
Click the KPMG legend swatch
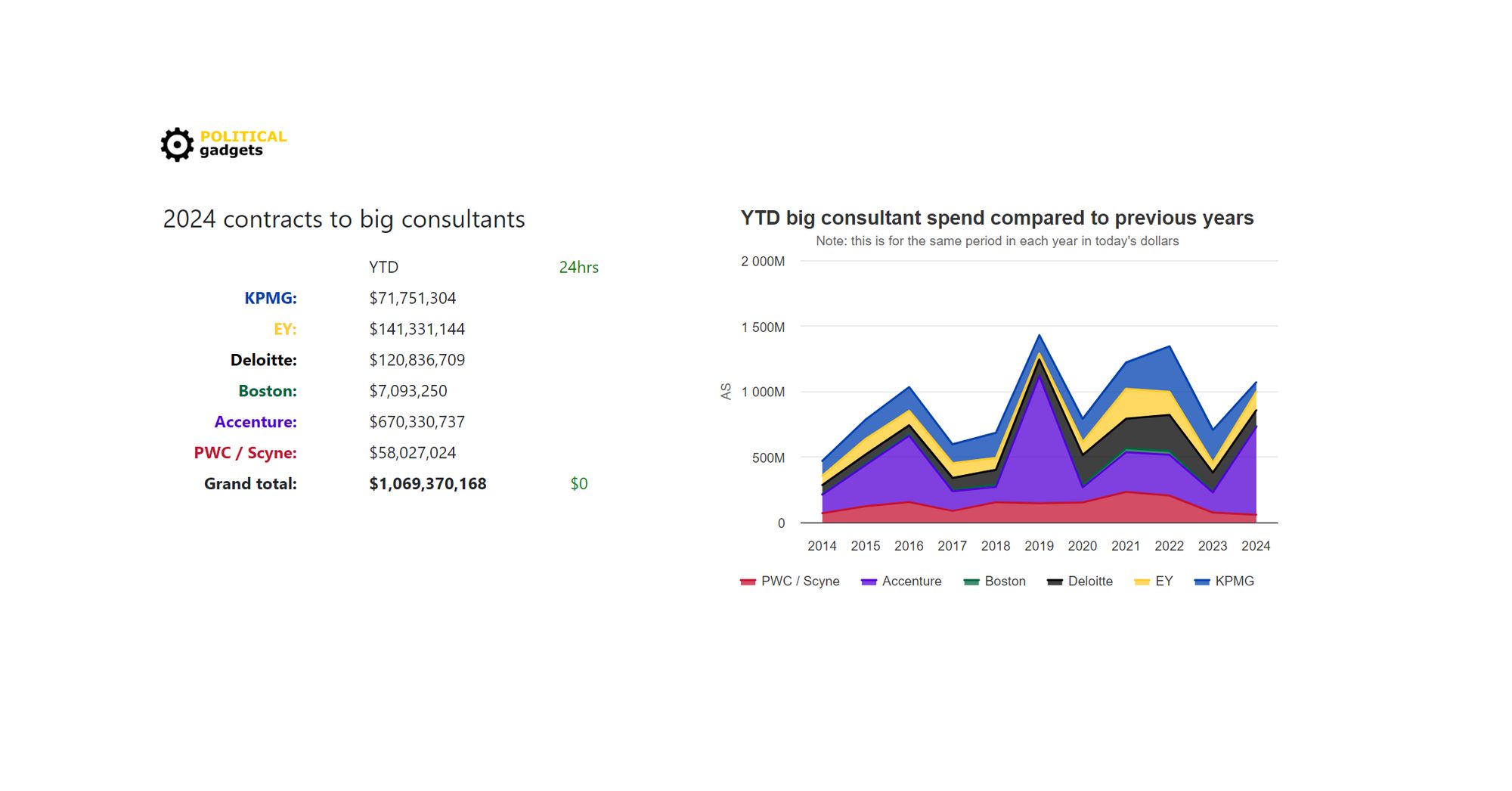tap(1202, 582)
